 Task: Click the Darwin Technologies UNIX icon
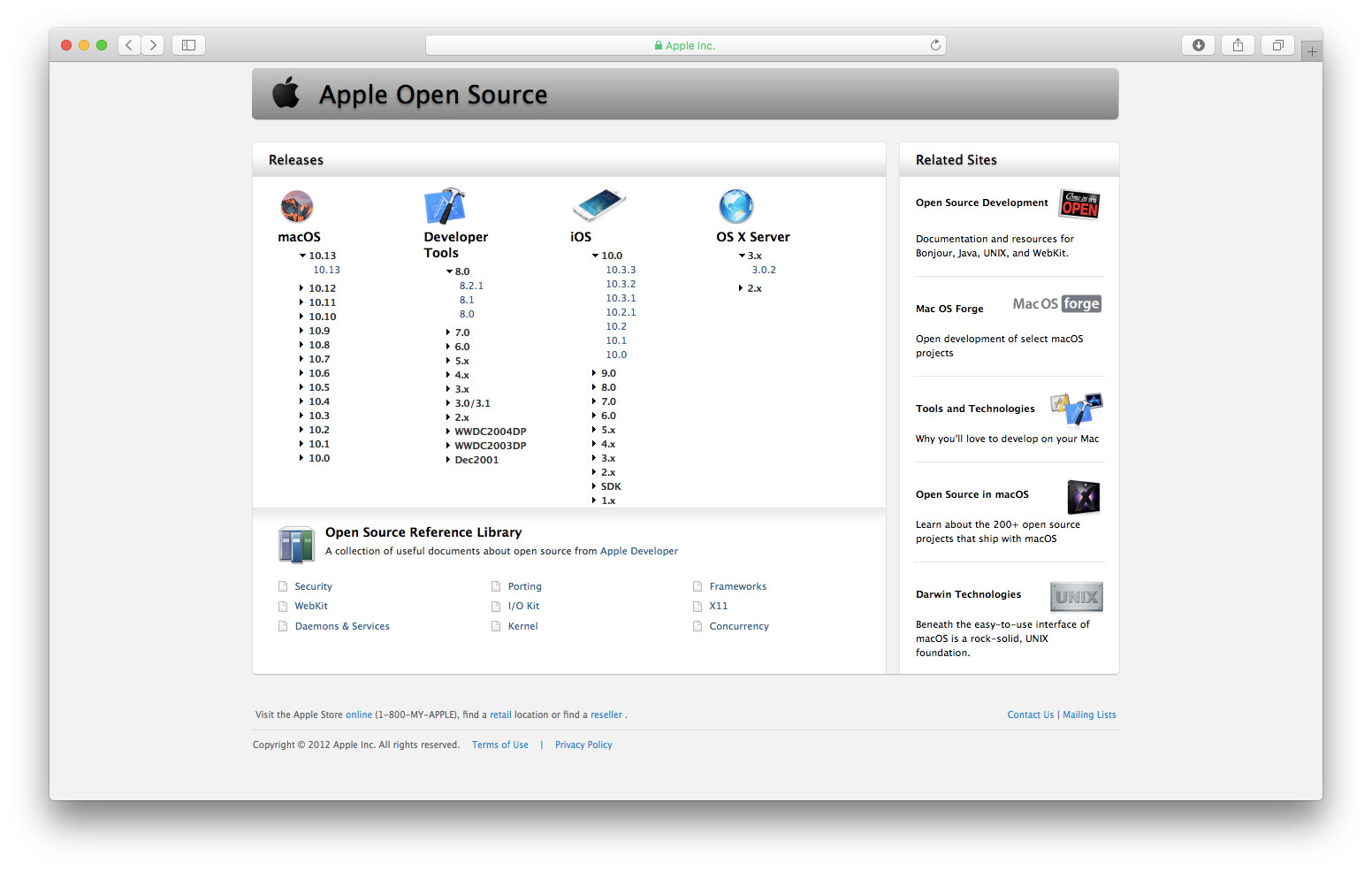[1077, 596]
